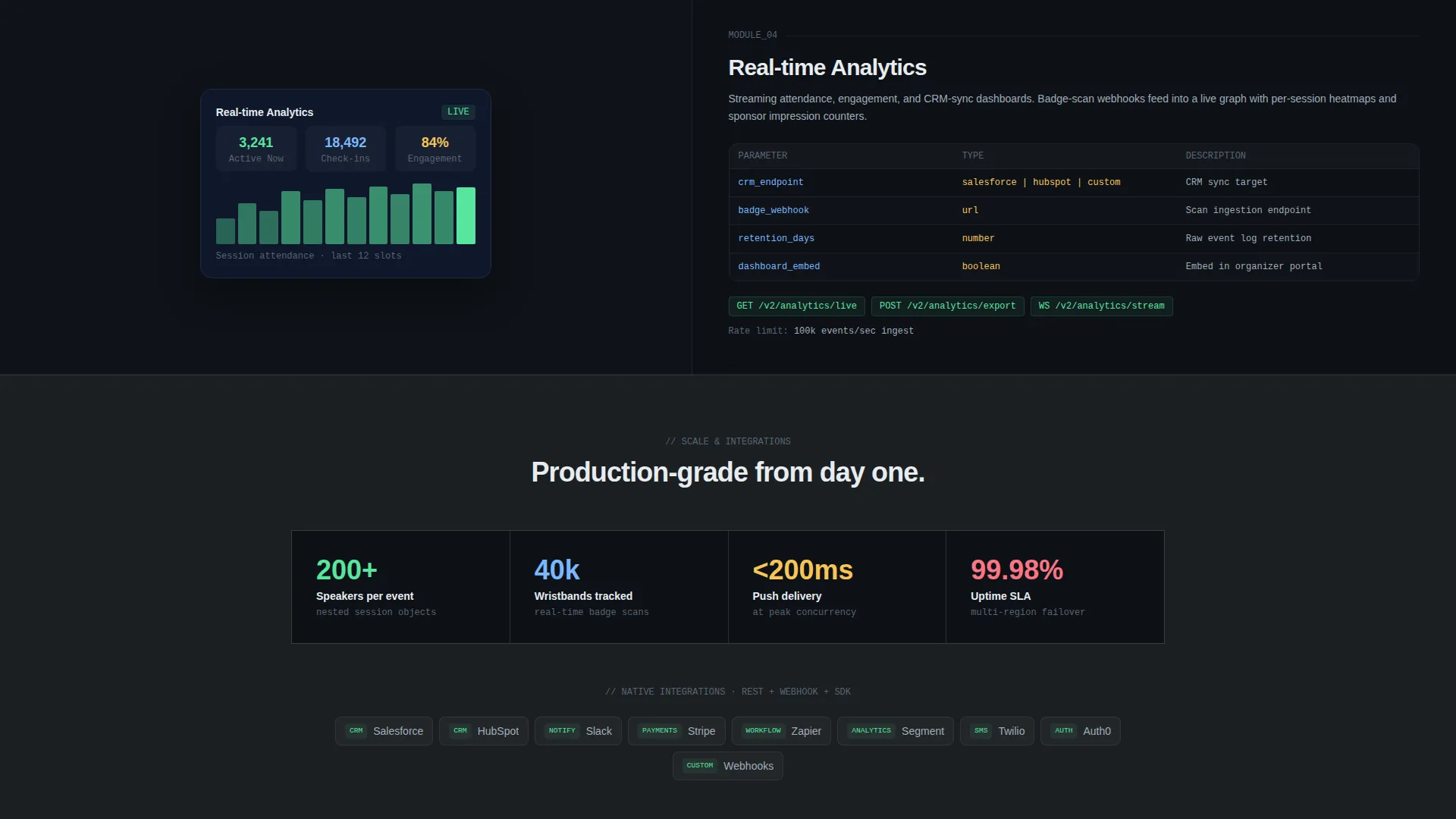Screen dimensions: 1456x819
Task: Click the Twilio SMS integration chip
Action: coord(997,731)
